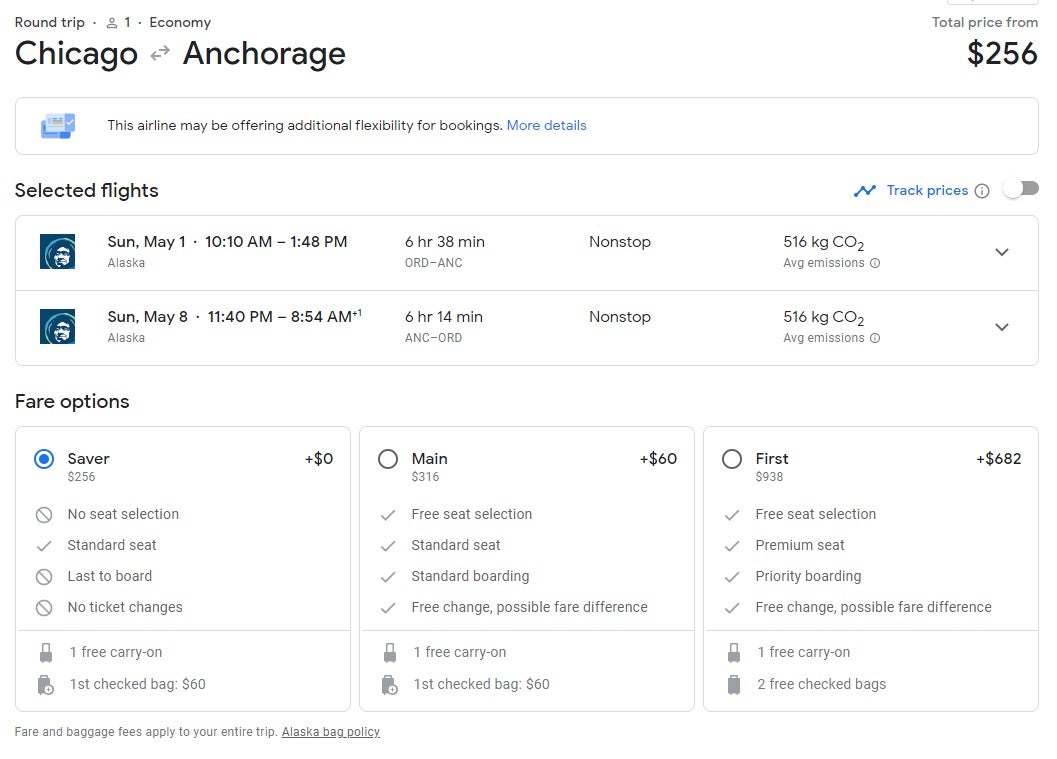Click '11:40 PM – 8:54 AM' return time
This screenshot has height=759, width=1057.
click(x=284, y=317)
